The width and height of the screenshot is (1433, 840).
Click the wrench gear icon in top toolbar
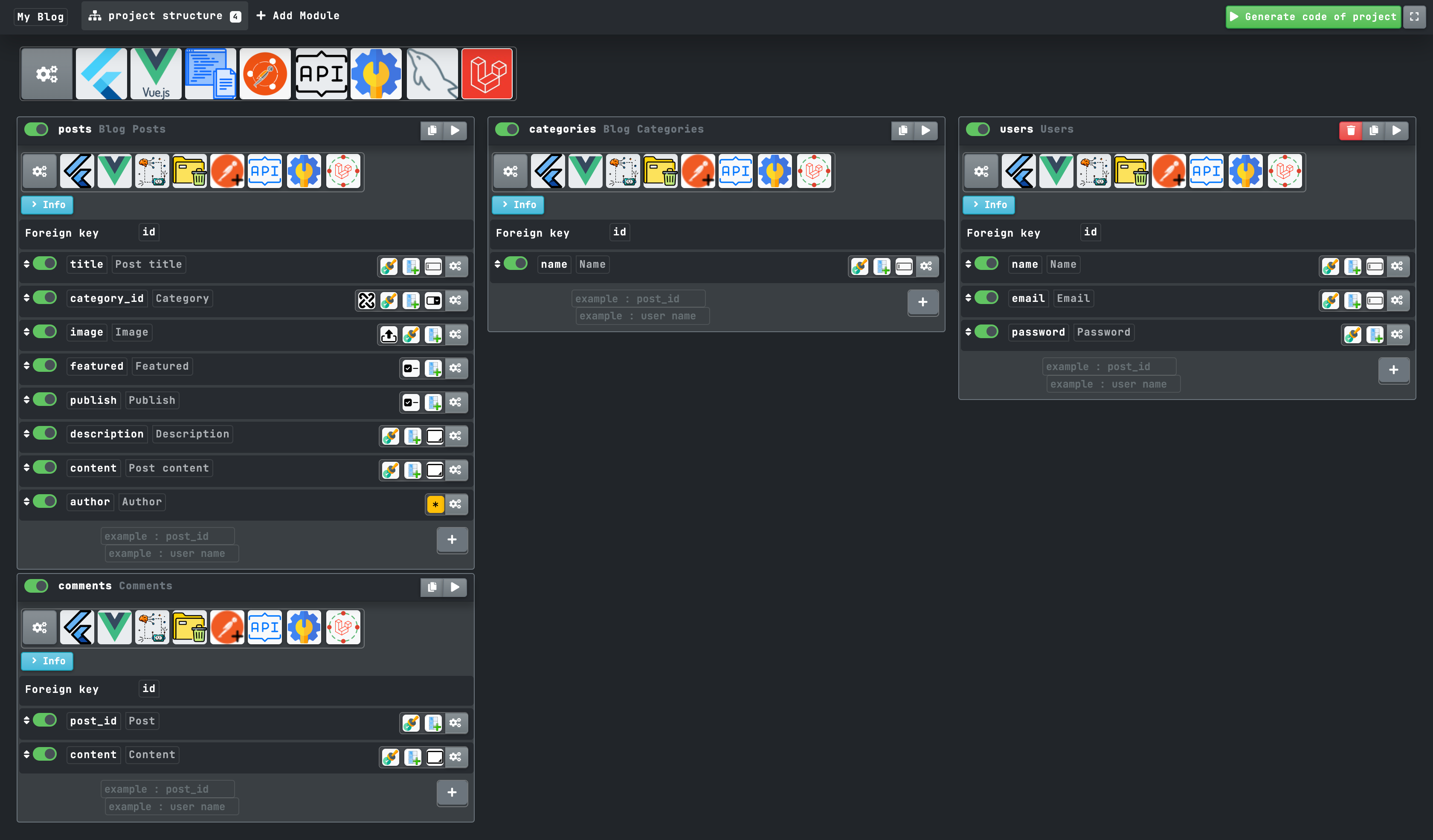pyautogui.click(x=376, y=74)
